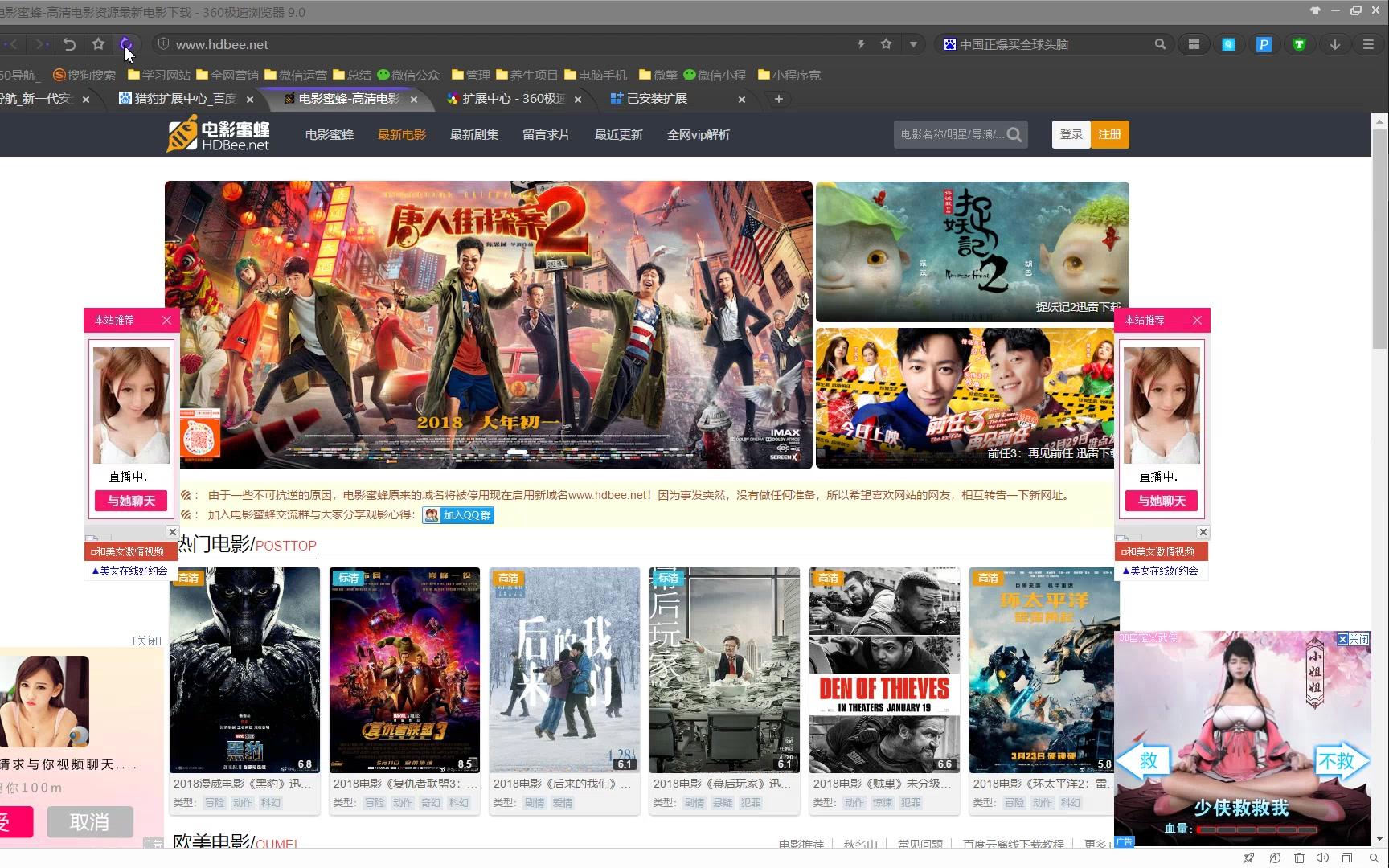Click the [关闭] link on left chat ad
The width and height of the screenshot is (1389, 868).
click(x=147, y=641)
